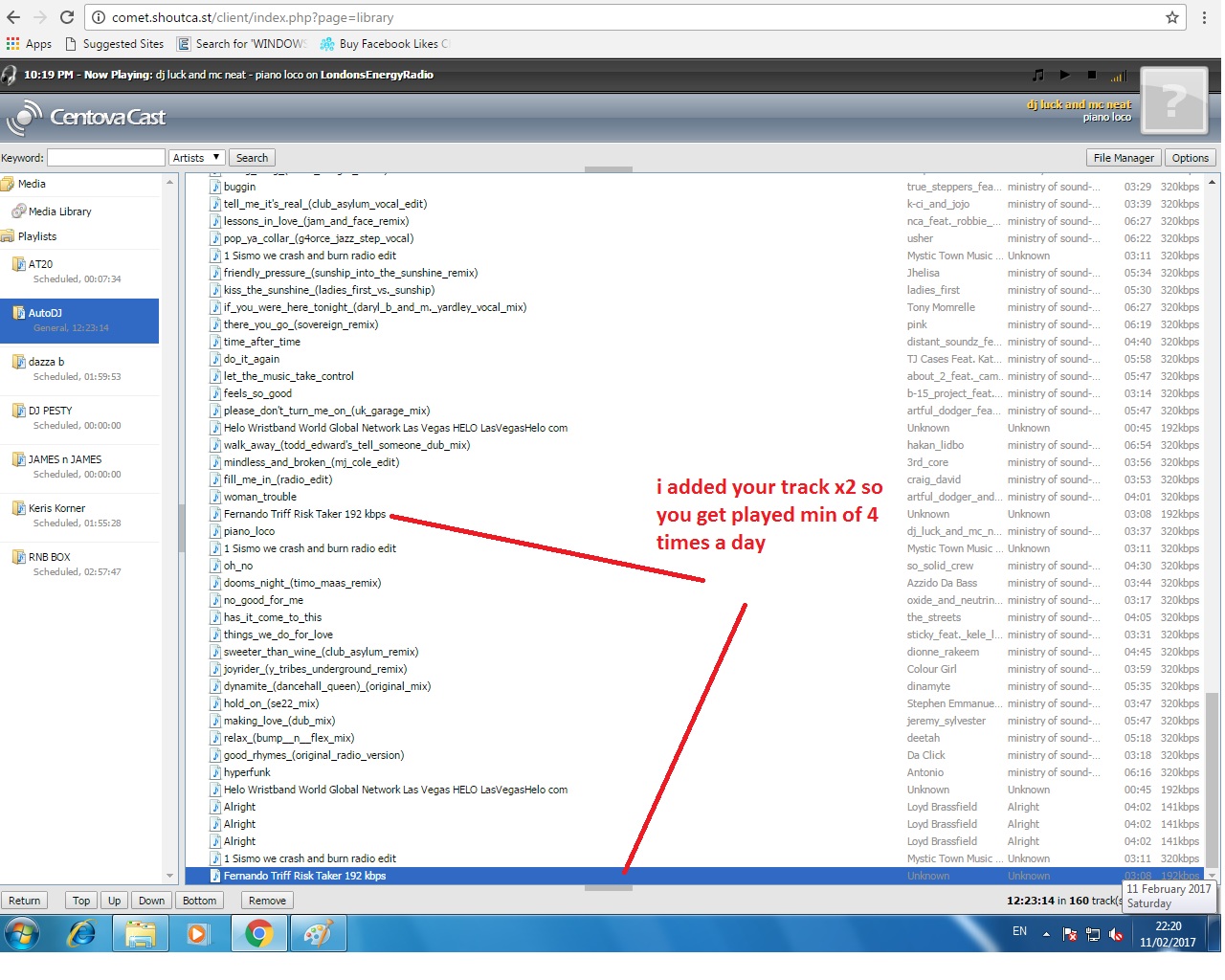
Task: Select the dazza b playlist
Action: click(46, 362)
